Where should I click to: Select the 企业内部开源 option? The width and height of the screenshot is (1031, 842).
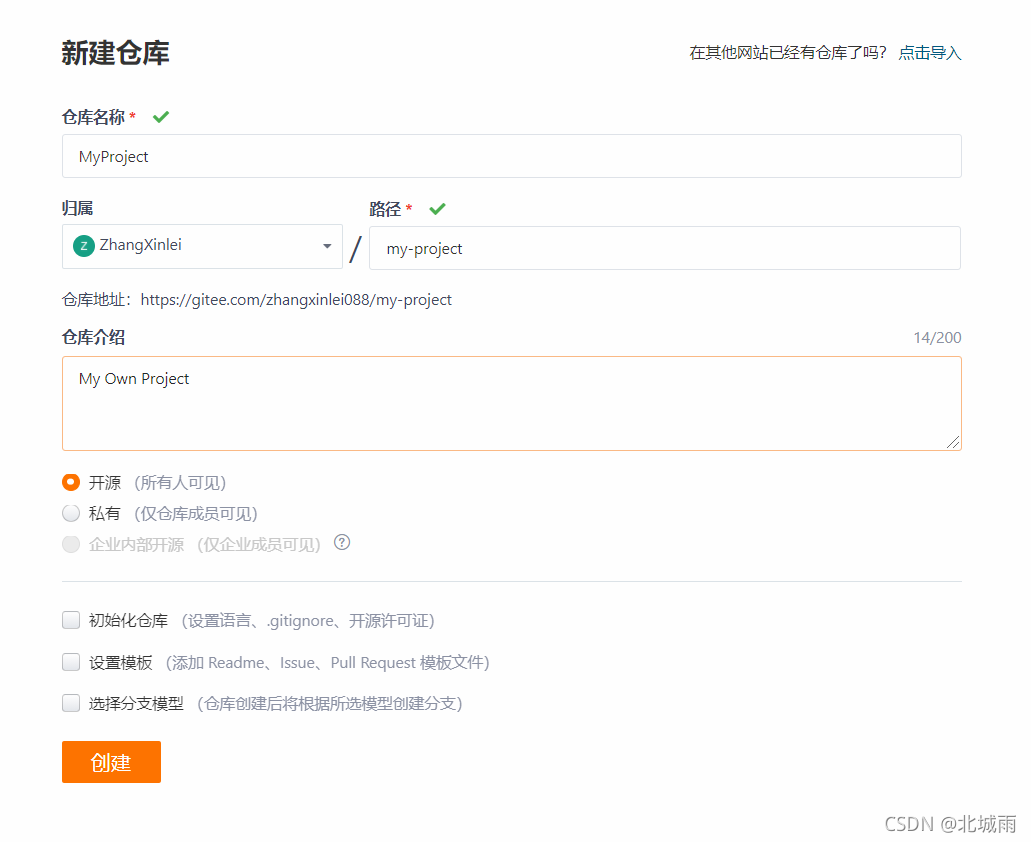[70, 544]
